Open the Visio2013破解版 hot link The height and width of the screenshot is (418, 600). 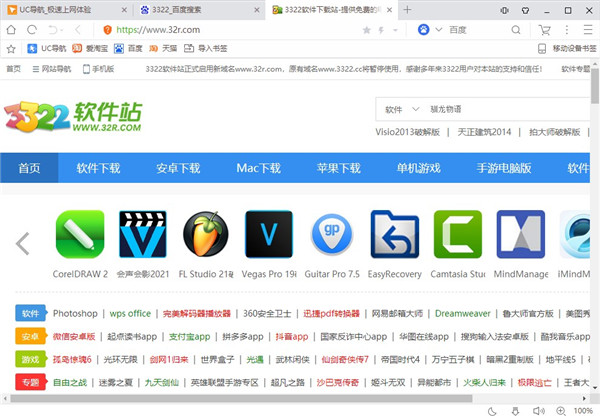[408, 132]
